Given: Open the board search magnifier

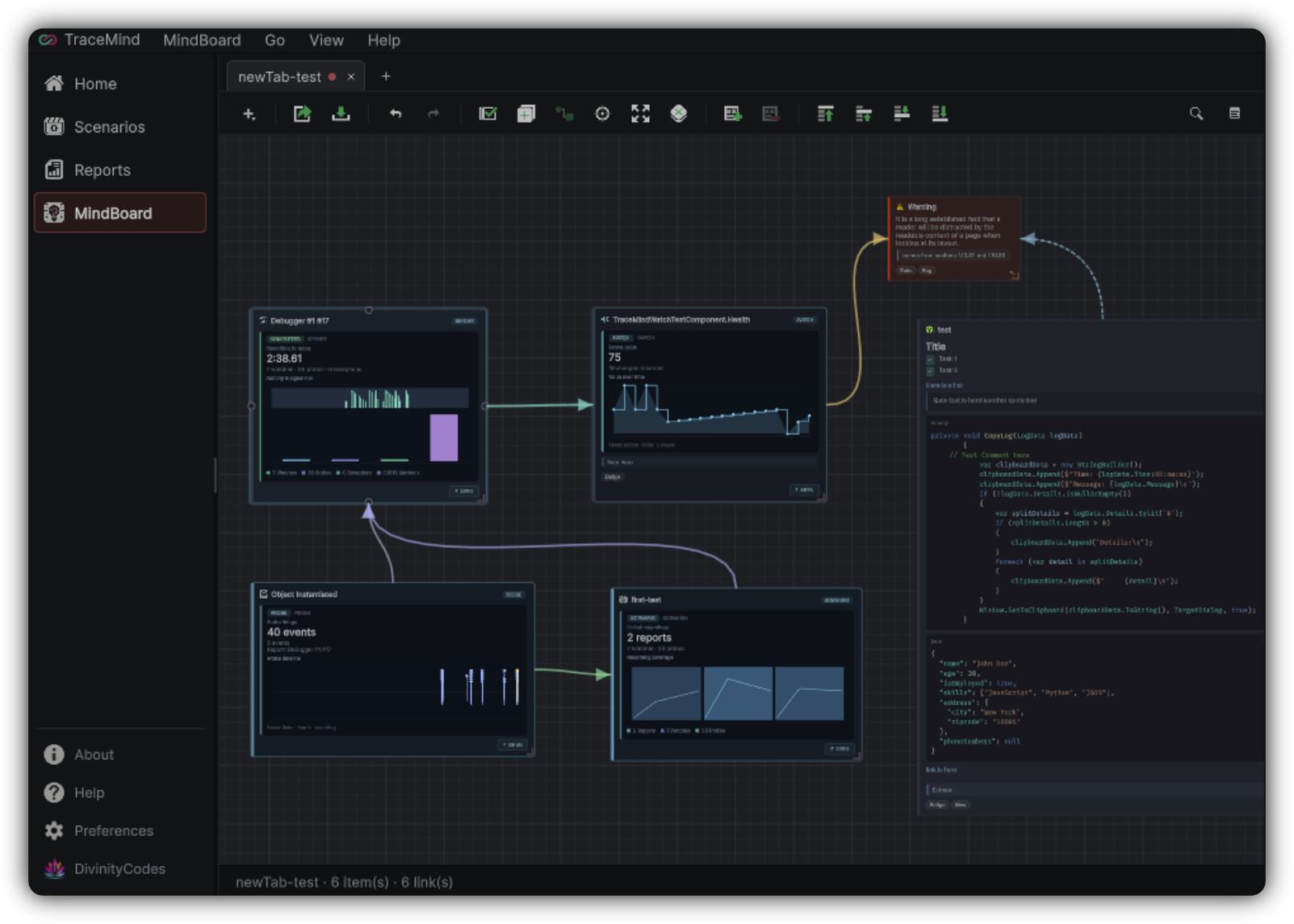Looking at the screenshot, I should click(1196, 114).
